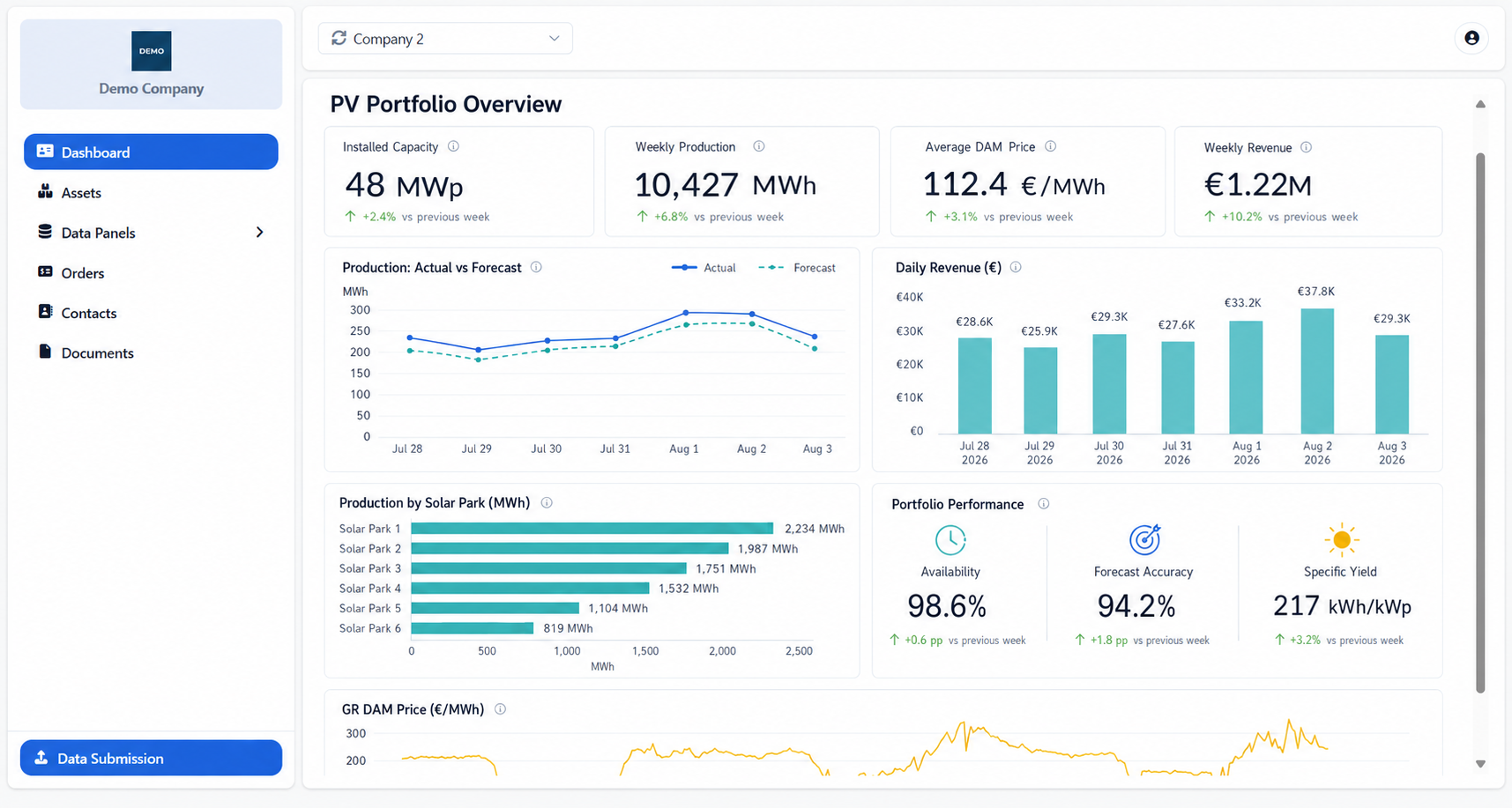The image size is (1512, 808).
Task: Click the info icon next to Weekly Production
Action: [x=758, y=146]
